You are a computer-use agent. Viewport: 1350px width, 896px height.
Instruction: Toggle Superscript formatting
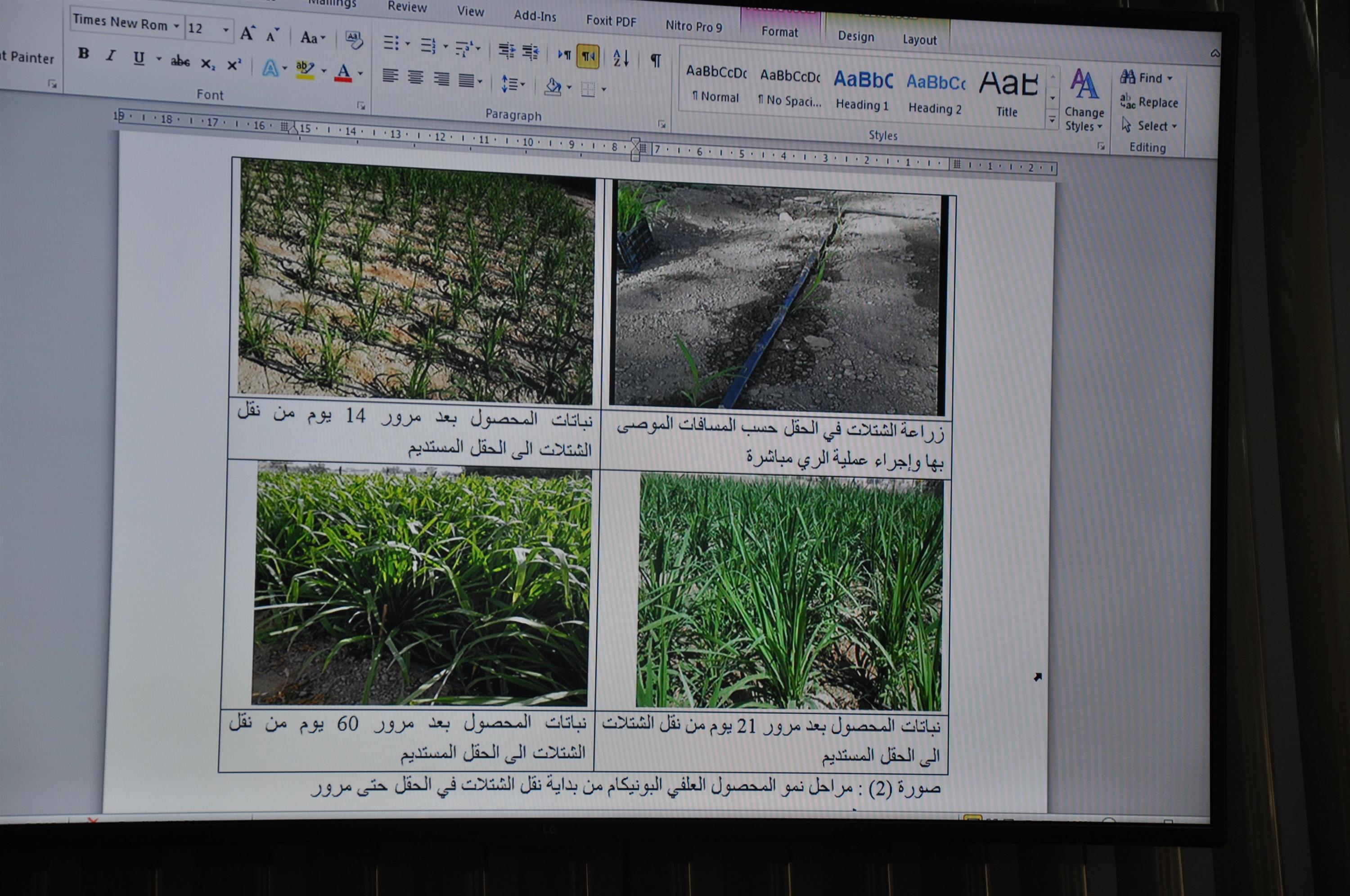click(x=234, y=65)
